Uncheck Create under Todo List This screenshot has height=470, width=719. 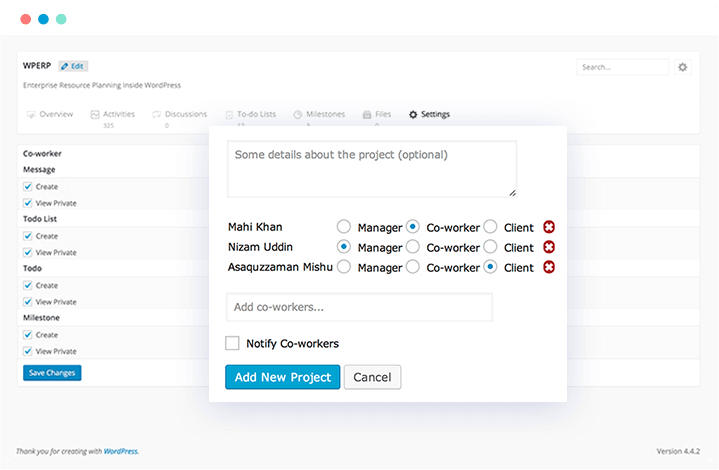point(28,236)
